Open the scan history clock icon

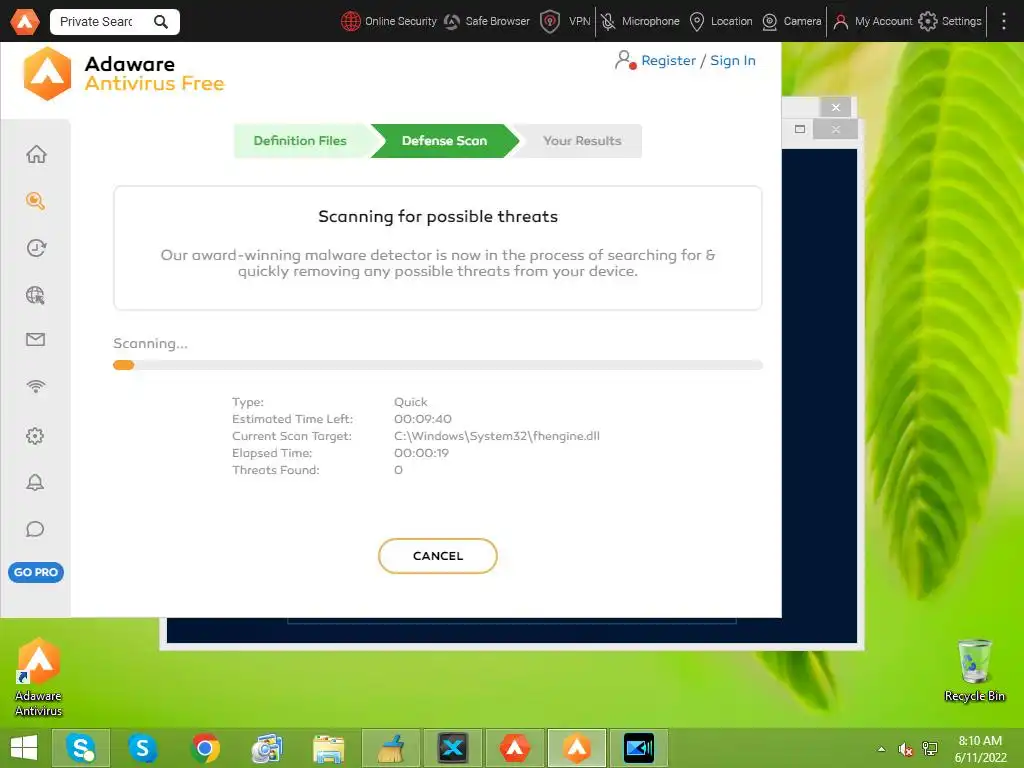pyautogui.click(x=36, y=248)
